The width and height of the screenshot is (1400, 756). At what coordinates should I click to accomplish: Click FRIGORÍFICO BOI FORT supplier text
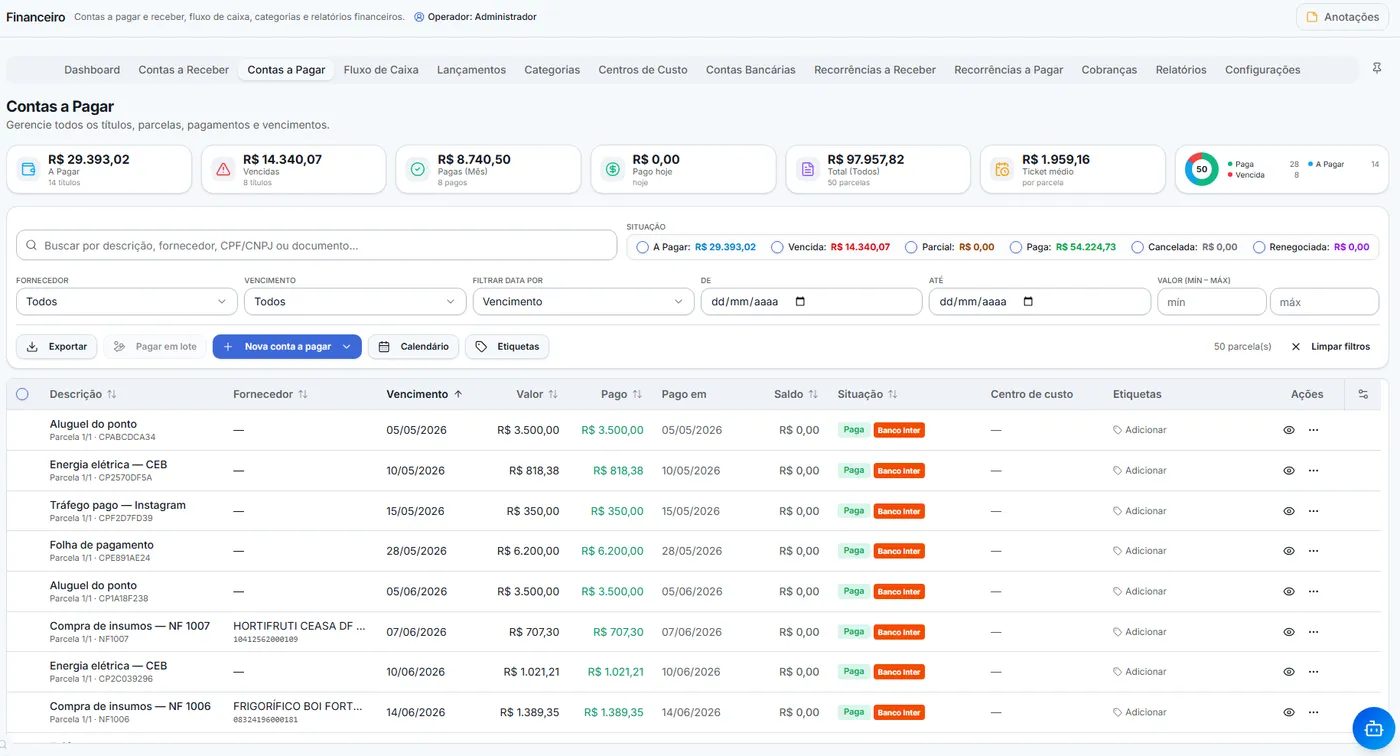[297, 706]
